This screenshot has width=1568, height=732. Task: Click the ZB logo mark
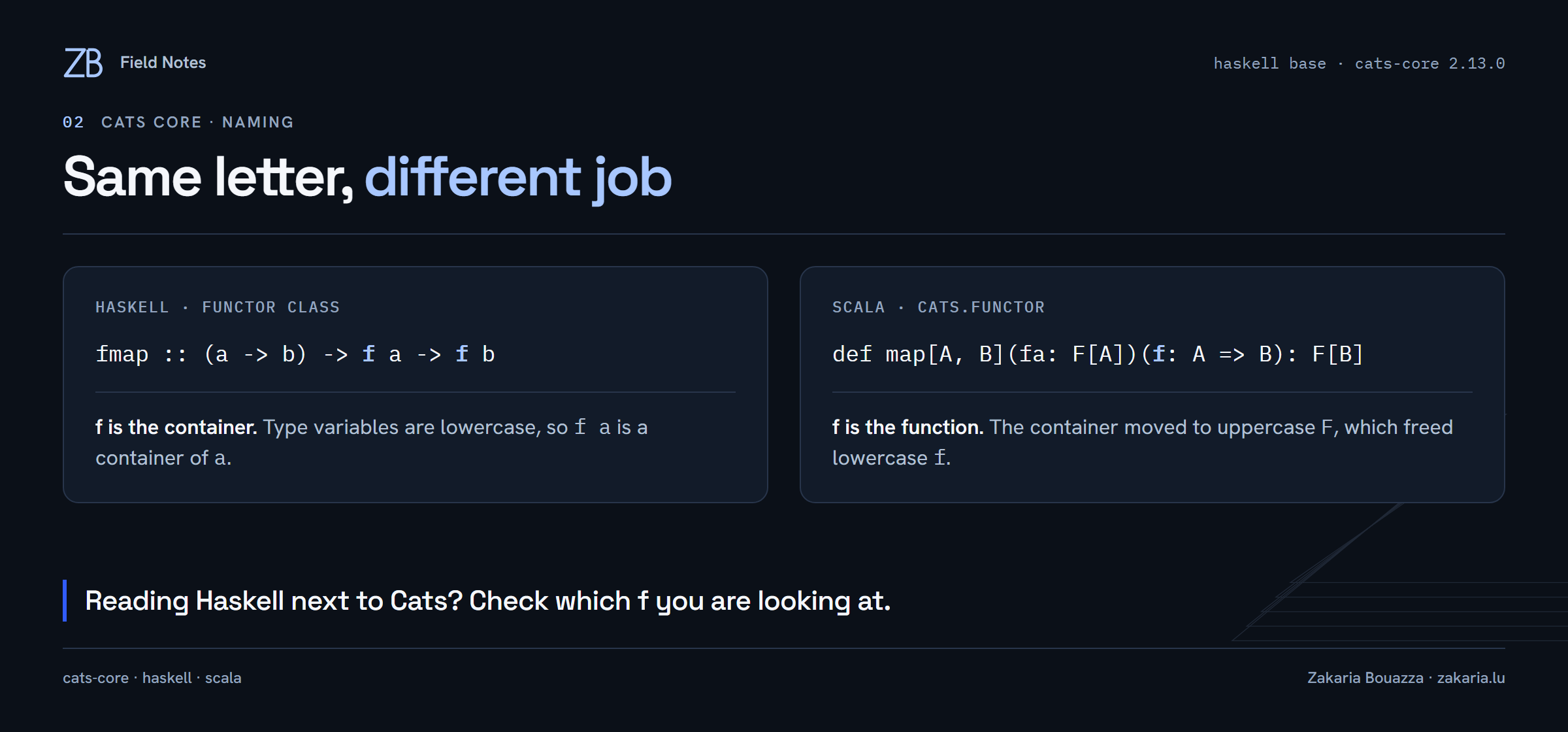coord(83,63)
